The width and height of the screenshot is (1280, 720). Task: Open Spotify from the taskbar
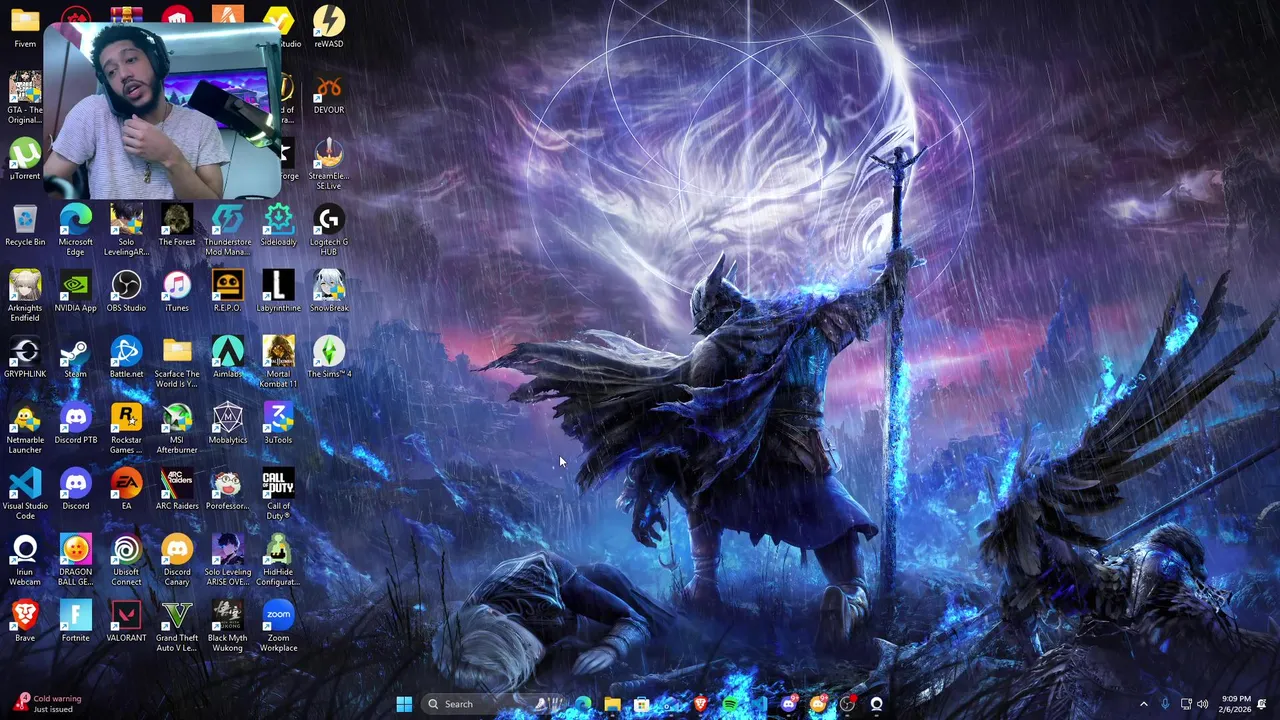(x=730, y=704)
